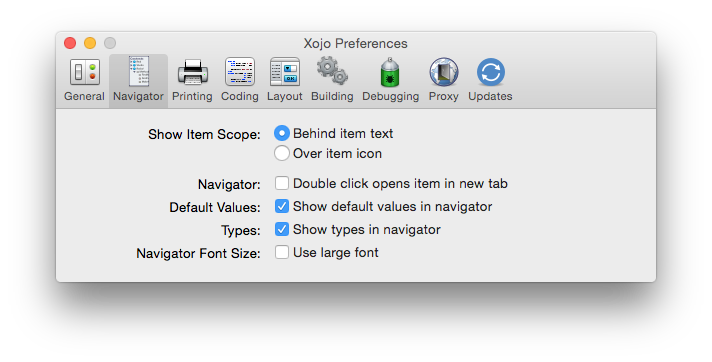Open Building preferences gears icon
Screen dimensions: 712x362
(332, 71)
